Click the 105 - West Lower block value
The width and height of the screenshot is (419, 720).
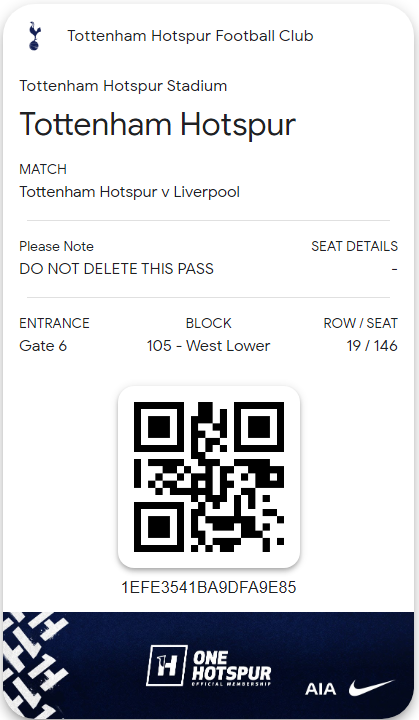point(209,346)
